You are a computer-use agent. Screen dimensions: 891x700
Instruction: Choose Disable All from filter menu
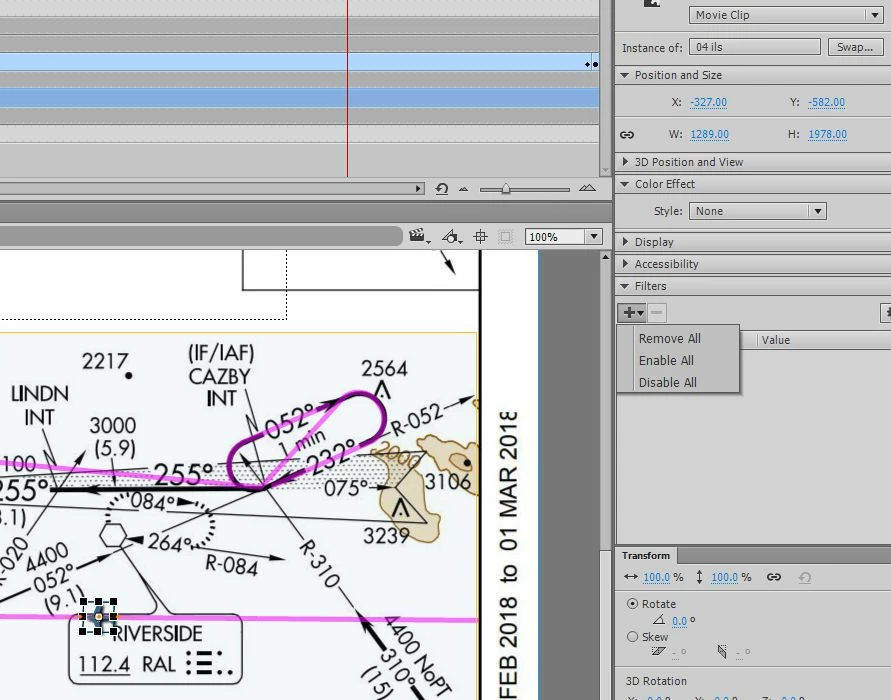coord(668,382)
